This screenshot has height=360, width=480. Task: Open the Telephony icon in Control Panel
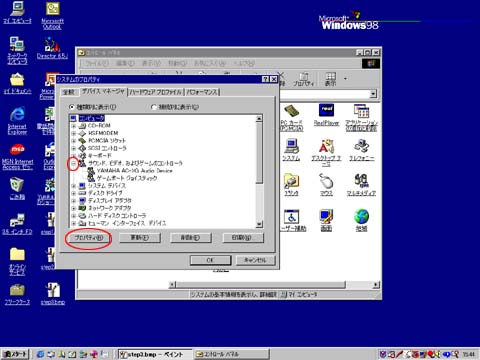click(x=361, y=146)
